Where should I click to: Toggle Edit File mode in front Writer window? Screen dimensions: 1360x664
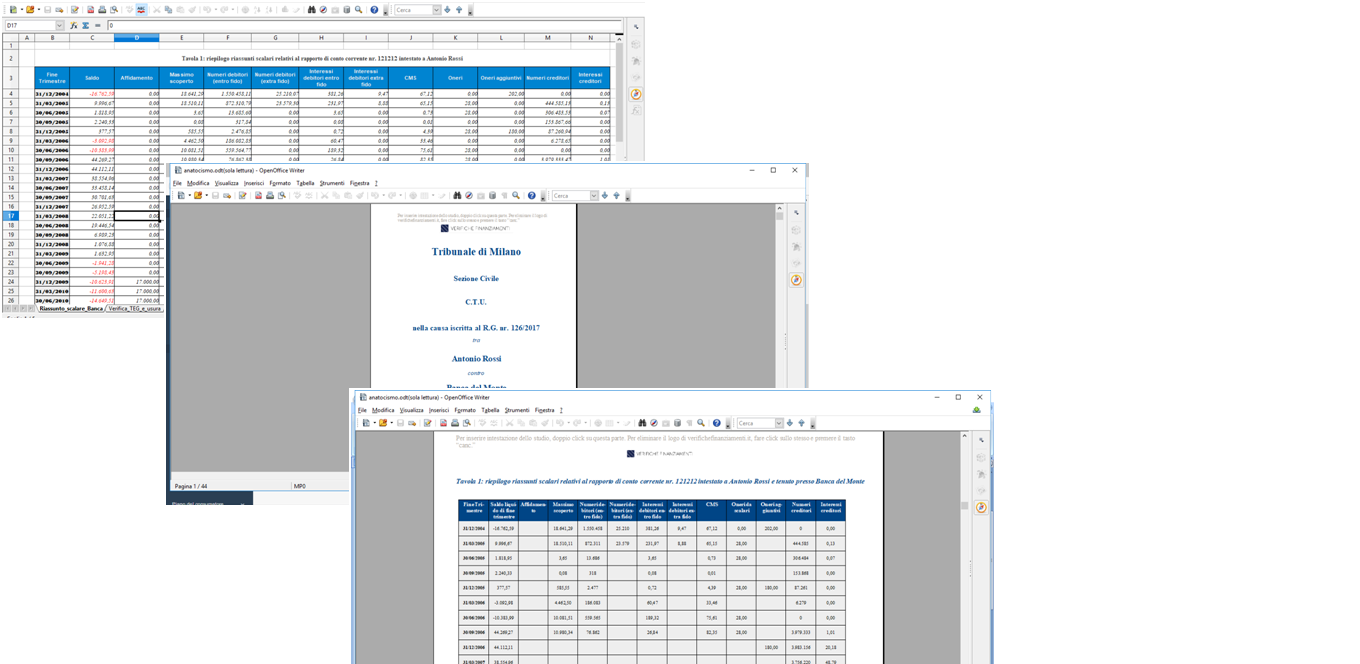click(427, 423)
